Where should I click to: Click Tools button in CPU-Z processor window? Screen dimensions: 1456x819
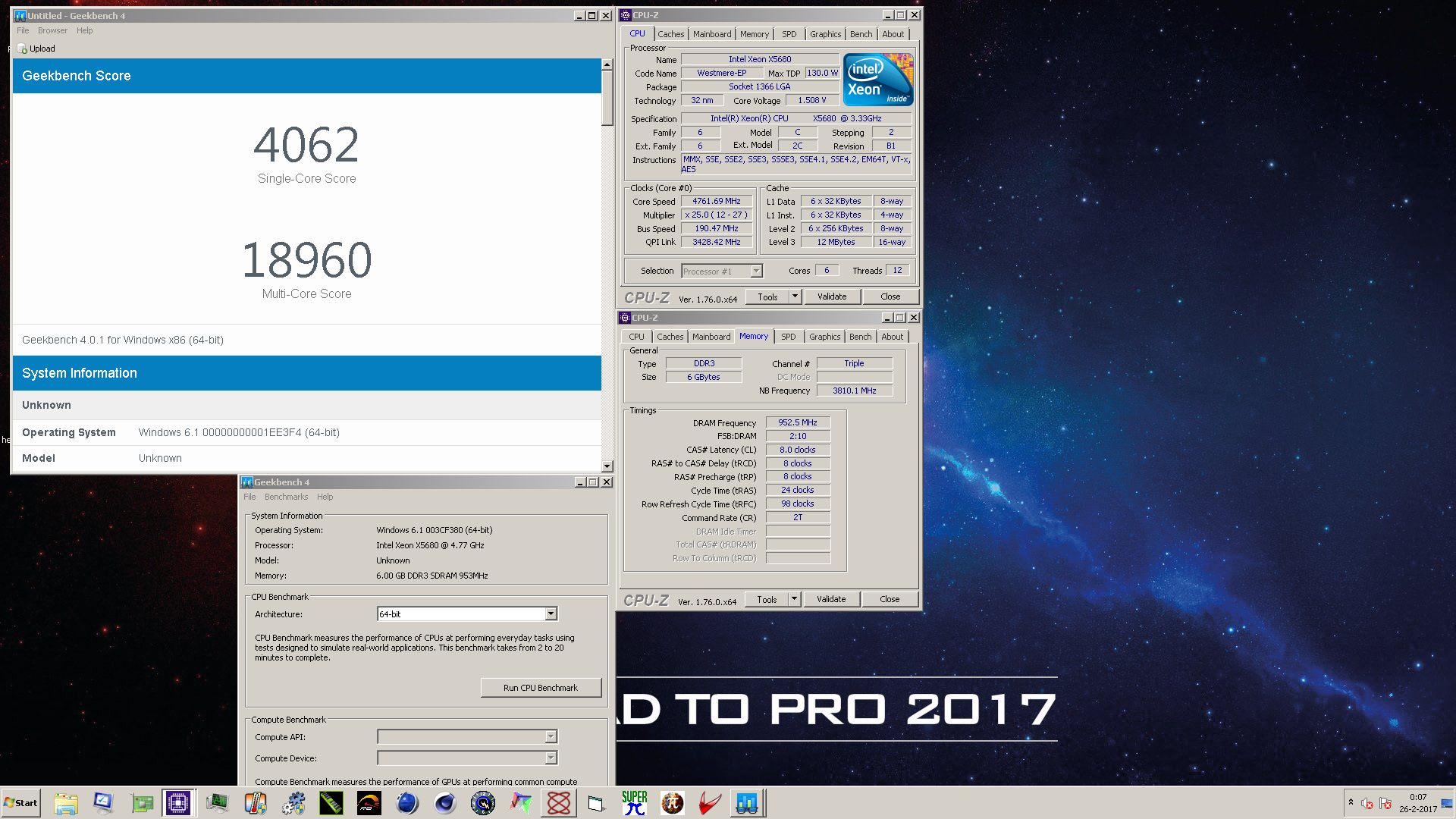tap(767, 297)
